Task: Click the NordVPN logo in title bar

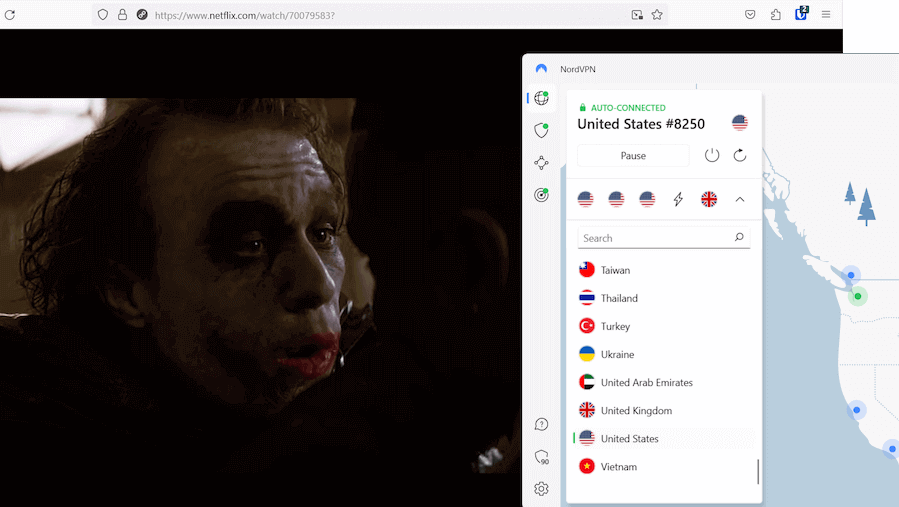Action: (541, 69)
